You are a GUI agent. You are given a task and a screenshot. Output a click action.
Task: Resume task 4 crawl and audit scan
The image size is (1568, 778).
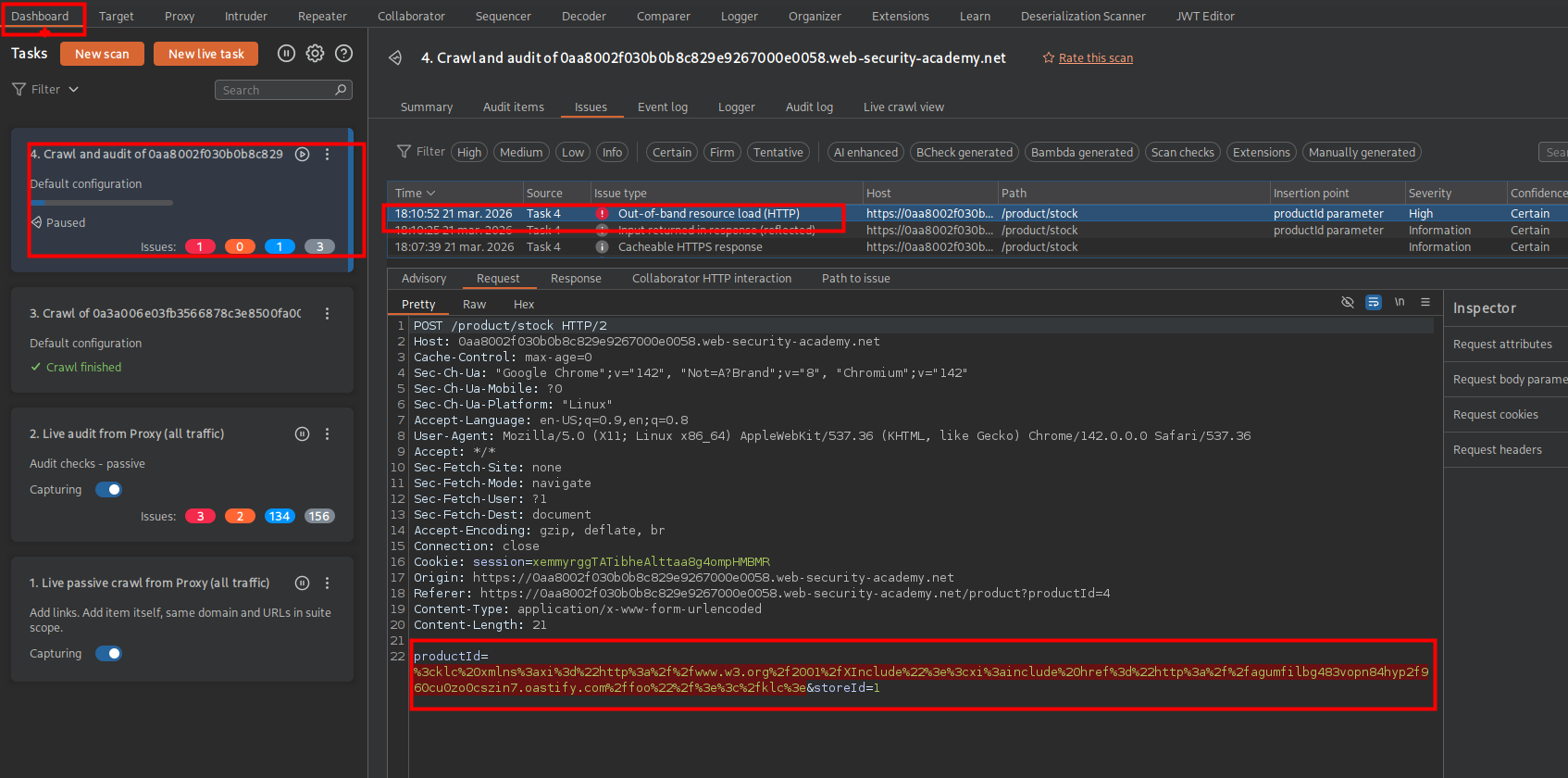(x=302, y=155)
